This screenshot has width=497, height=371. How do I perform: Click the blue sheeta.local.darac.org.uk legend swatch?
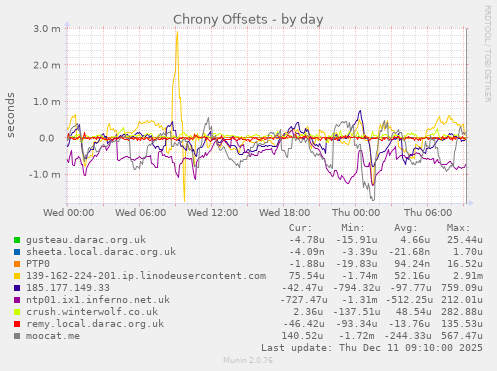pyautogui.click(x=17, y=252)
